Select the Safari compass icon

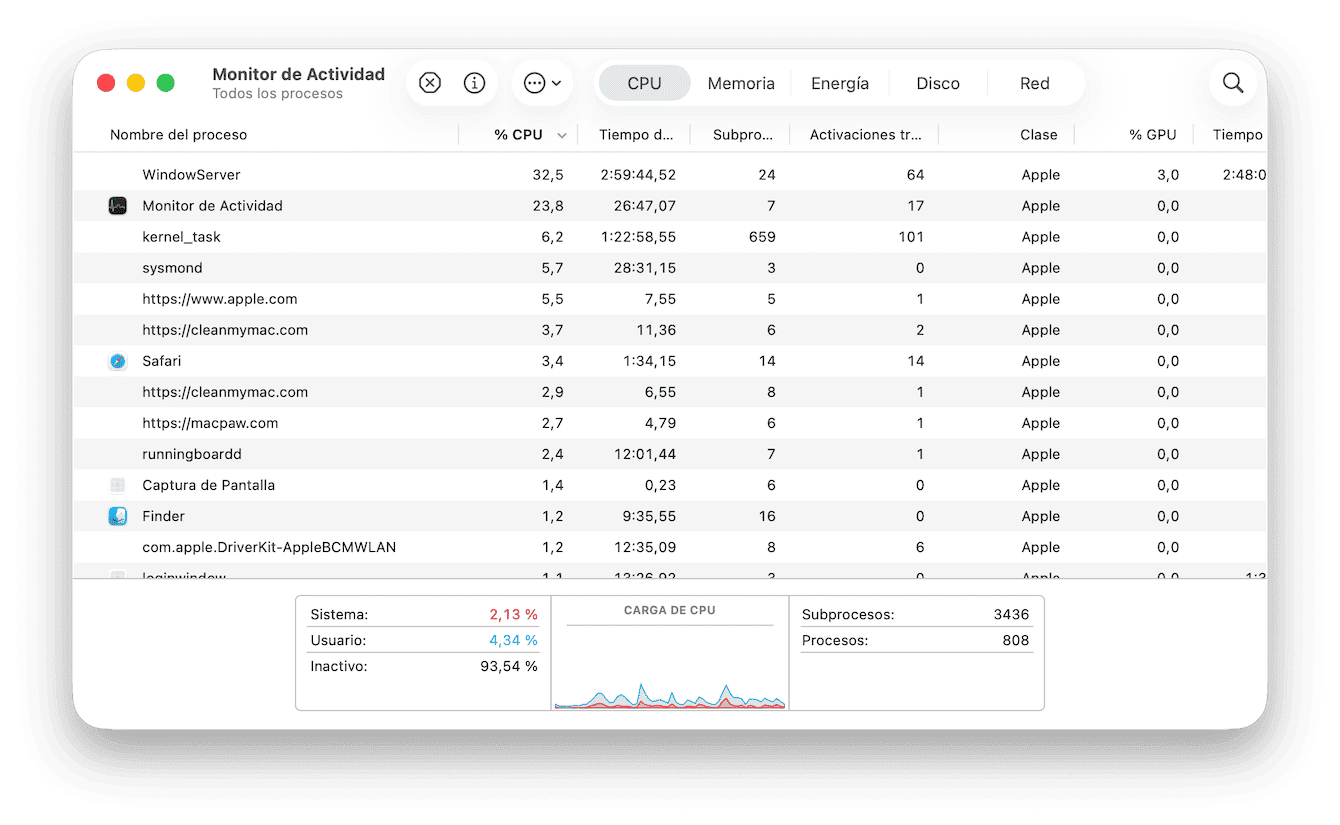pos(117,361)
